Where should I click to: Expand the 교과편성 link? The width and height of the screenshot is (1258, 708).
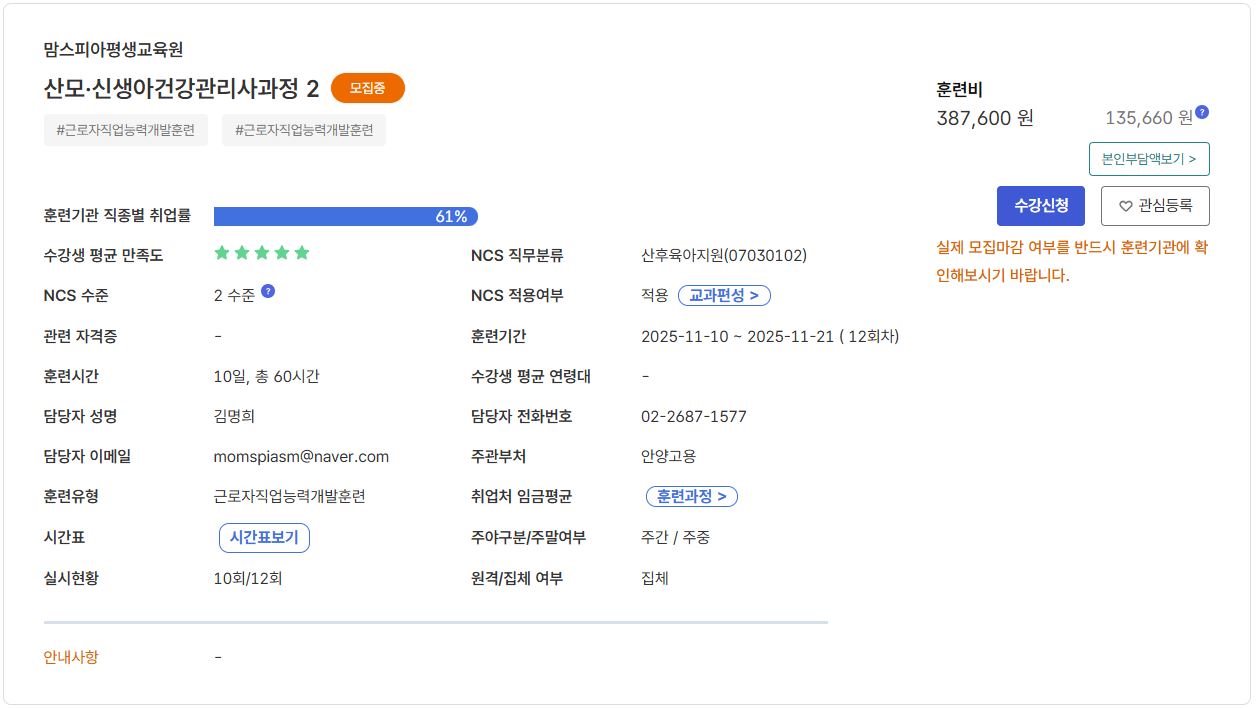[x=724, y=296]
